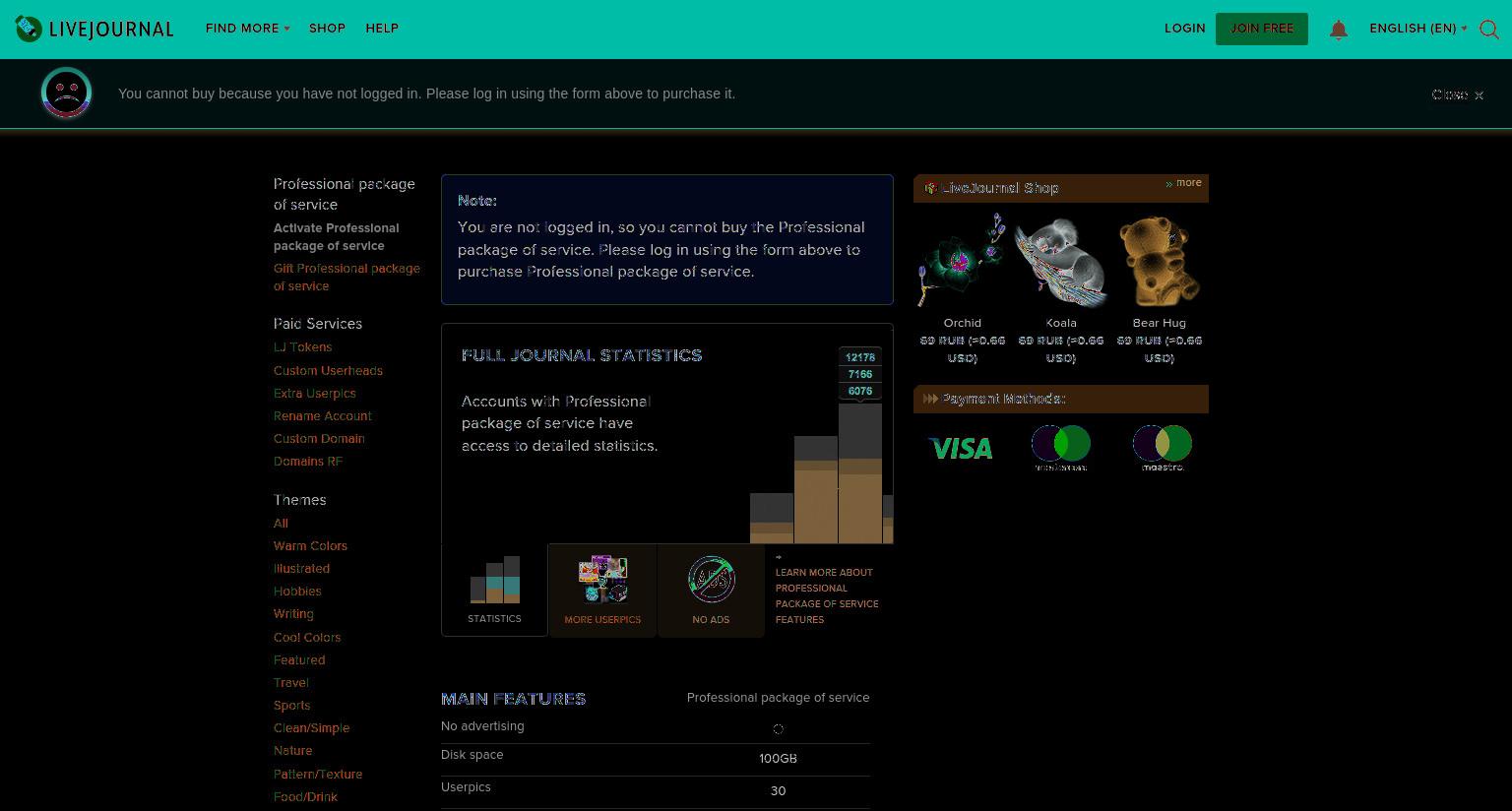Select the Nature theme category
Screen dimensions: 1512x811
pos(292,751)
